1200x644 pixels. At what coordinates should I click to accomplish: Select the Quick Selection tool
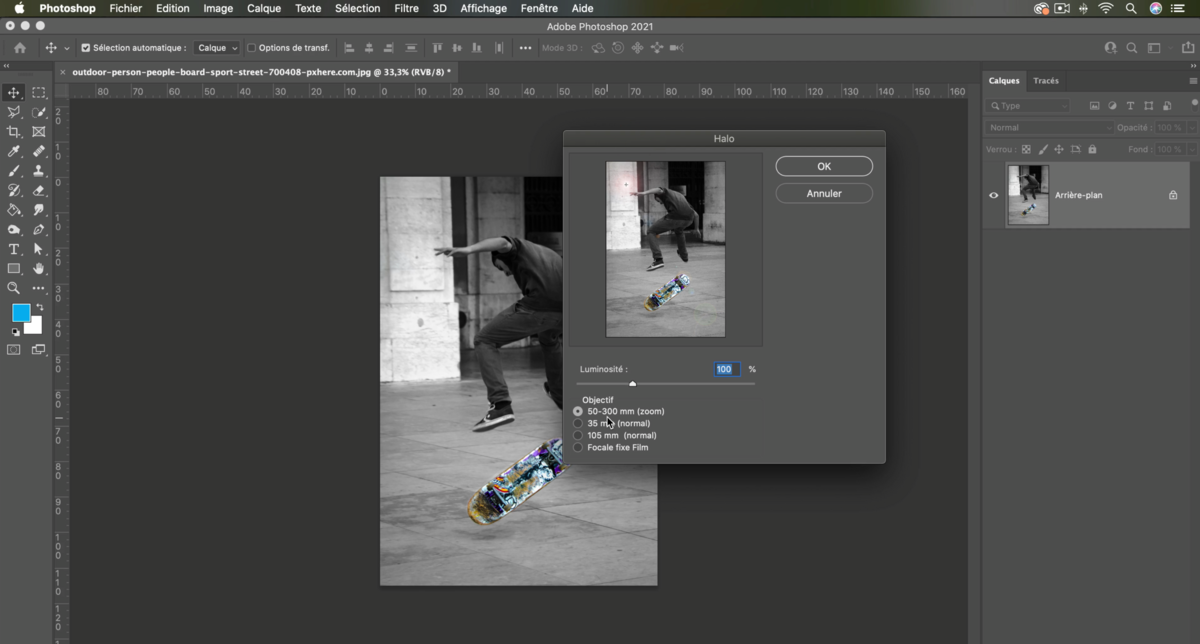(39, 112)
